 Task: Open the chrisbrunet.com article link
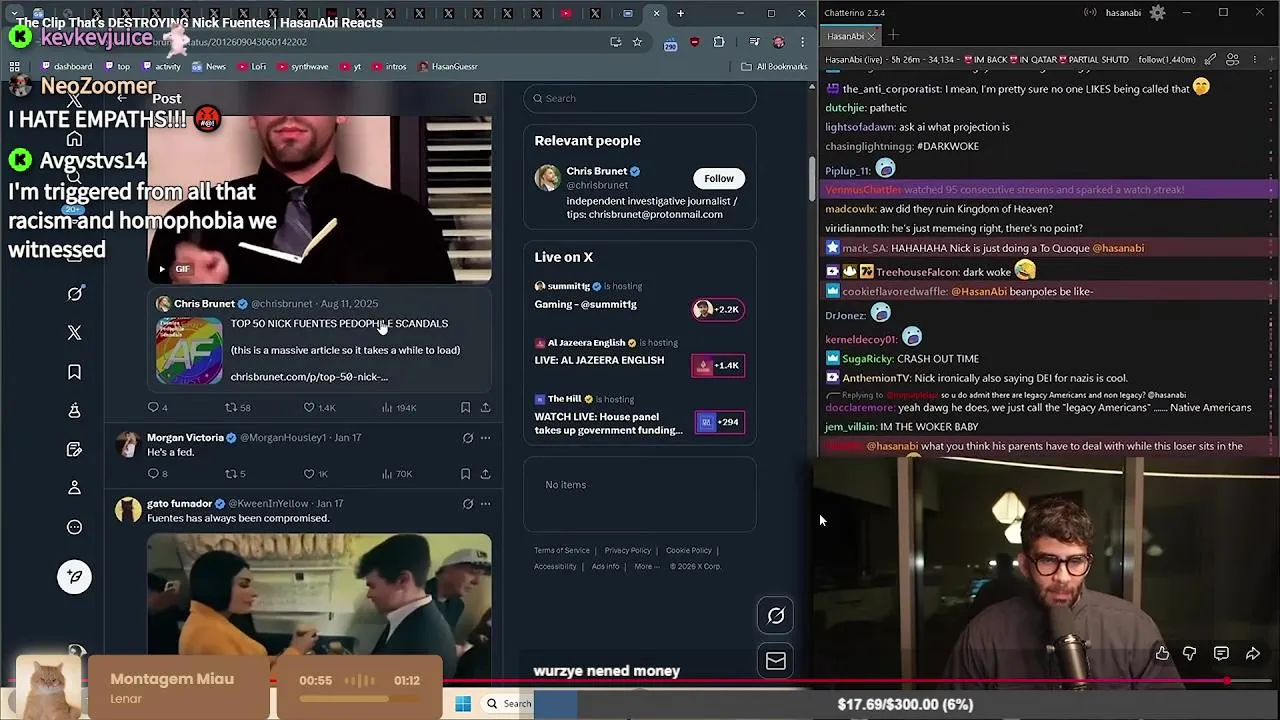click(x=309, y=377)
